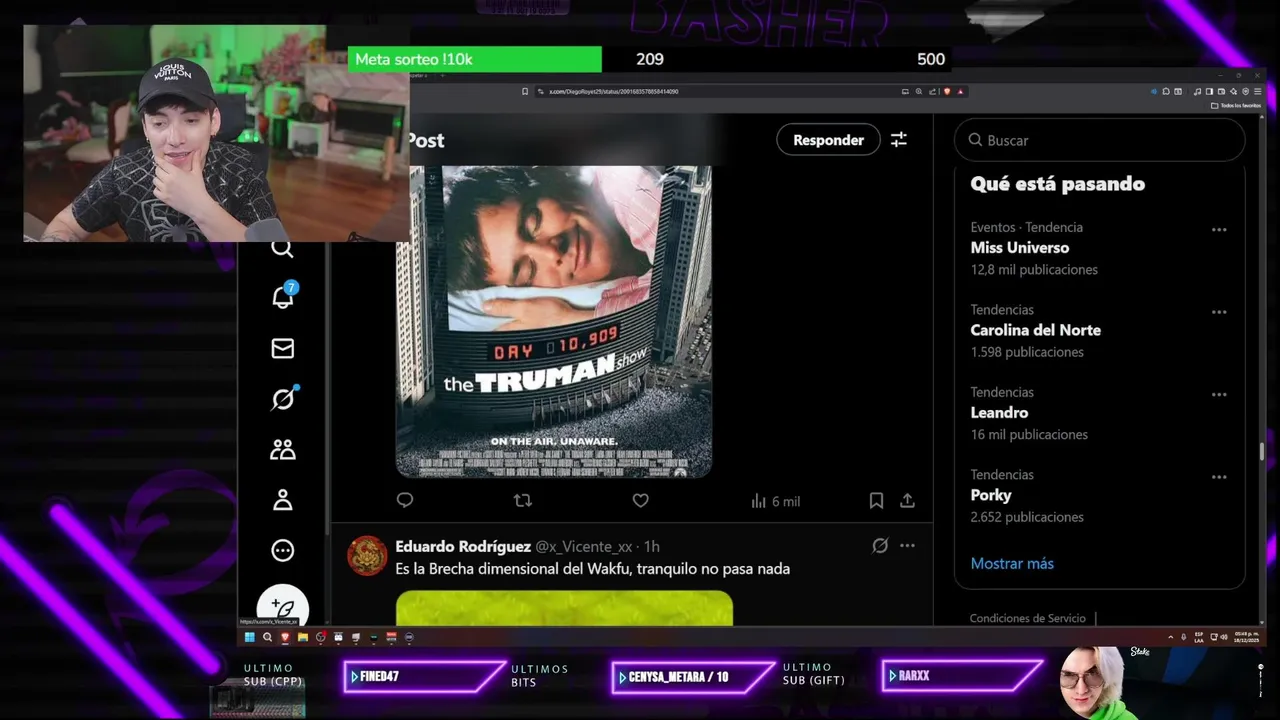Open Windows taskbar search

[x=267, y=637]
